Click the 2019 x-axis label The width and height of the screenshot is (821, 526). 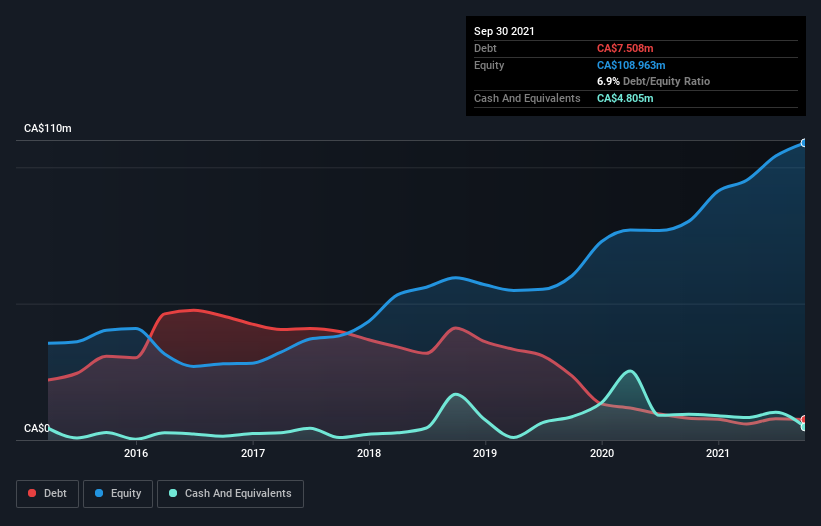[x=485, y=453]
